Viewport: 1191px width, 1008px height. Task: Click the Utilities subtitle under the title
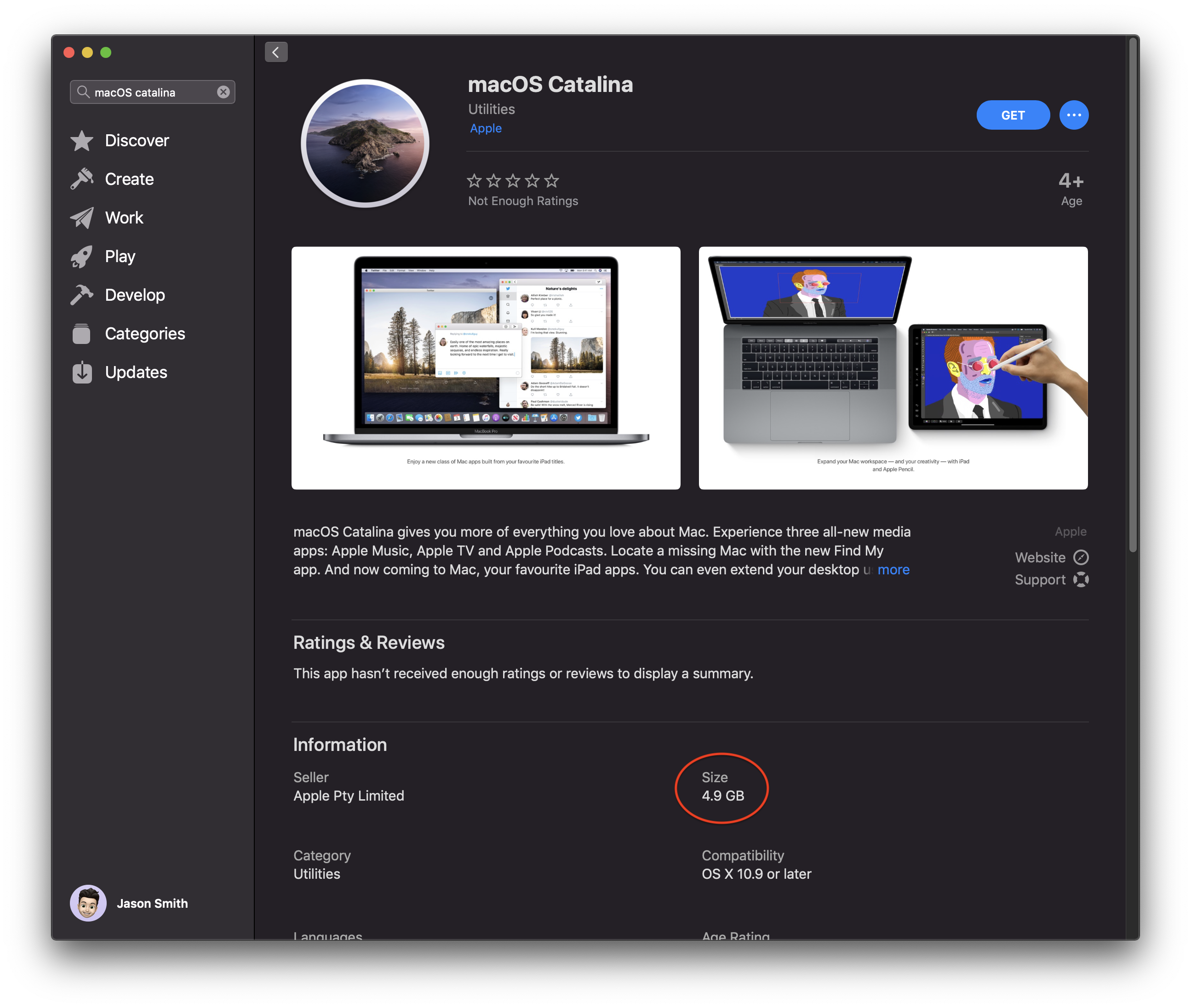(x=492, y=109)
